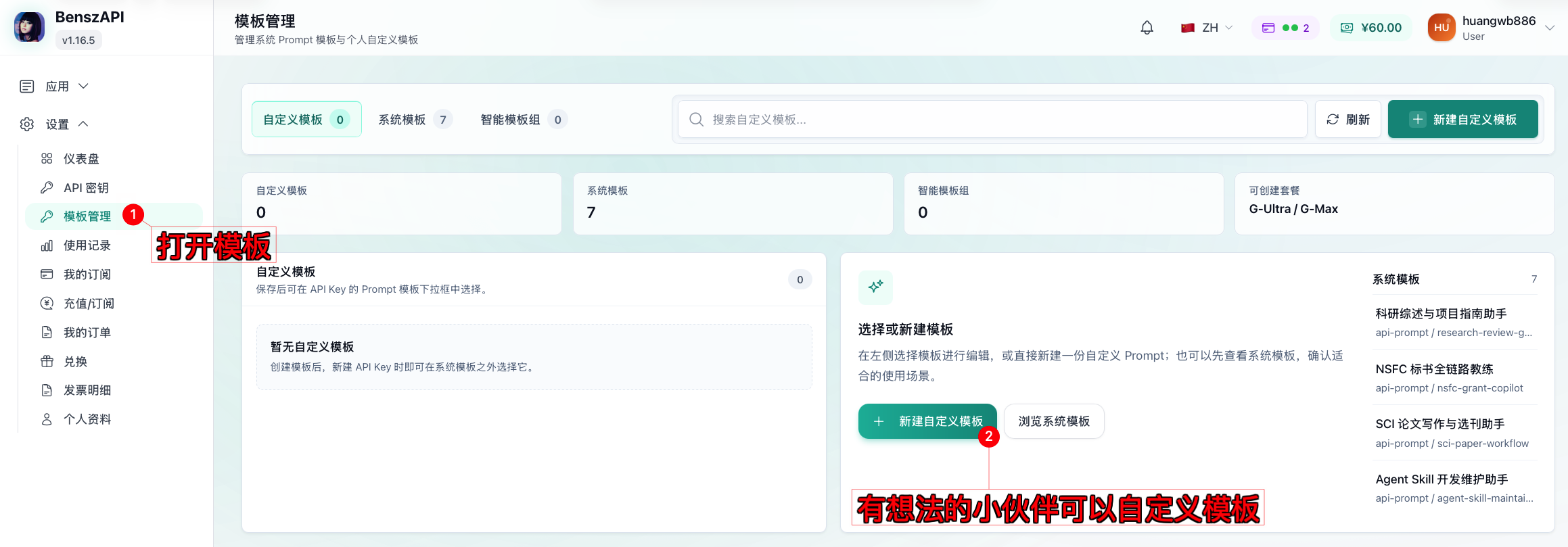Viewport: 1568px width, 547px height.
Task: Click the ¥60.00 balance indicator
Action: (1372, 28)
